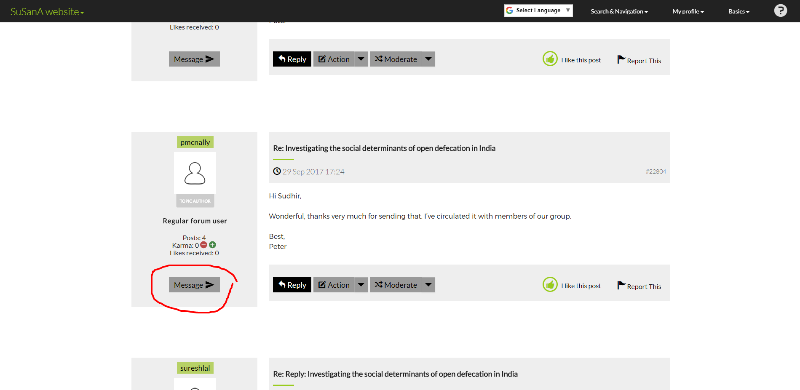
Task: Click the Posts: 4 count text
Action: [194, 238]
